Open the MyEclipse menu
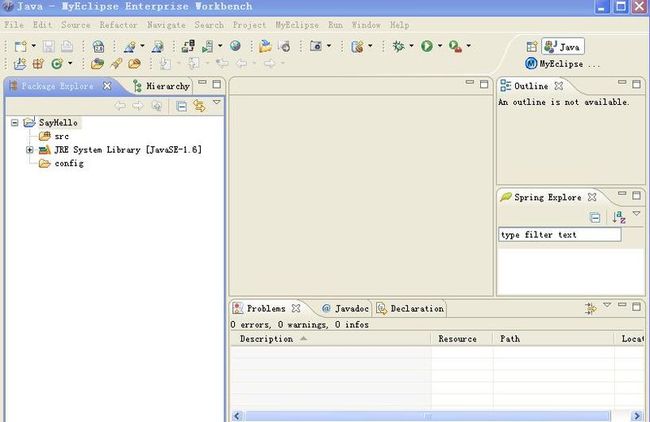 click(297, 25)
